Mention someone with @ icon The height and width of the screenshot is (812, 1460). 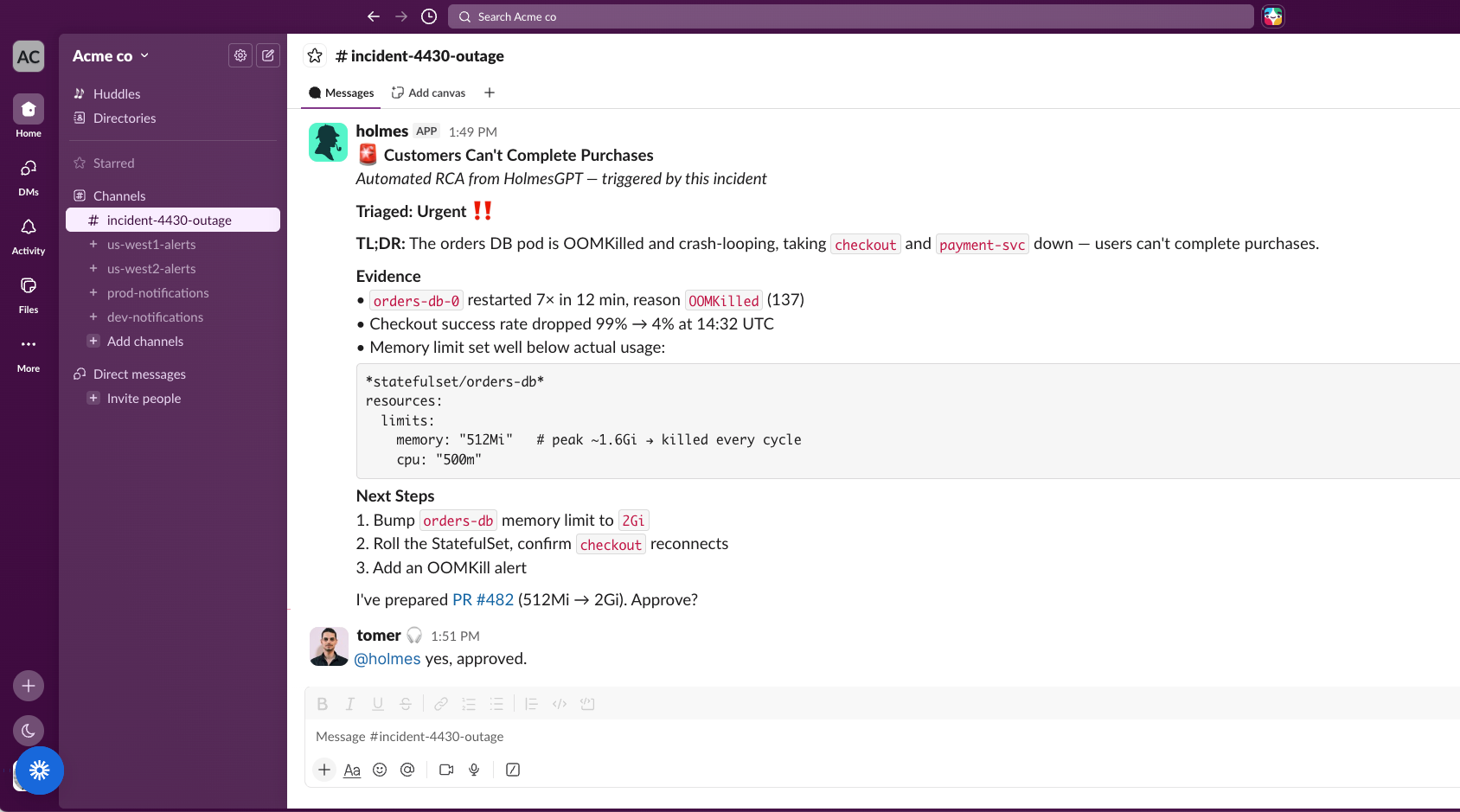pyautogui.click(x=407, y=770)
